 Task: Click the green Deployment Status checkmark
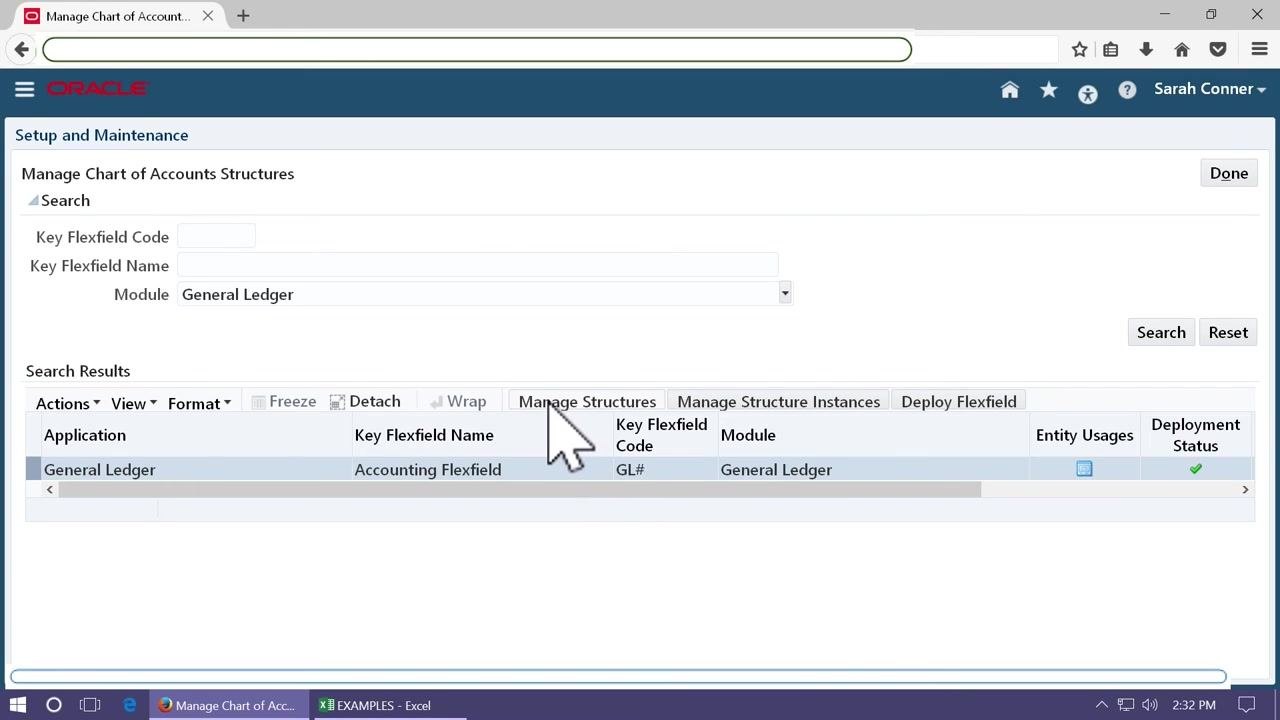[1195, 469]
